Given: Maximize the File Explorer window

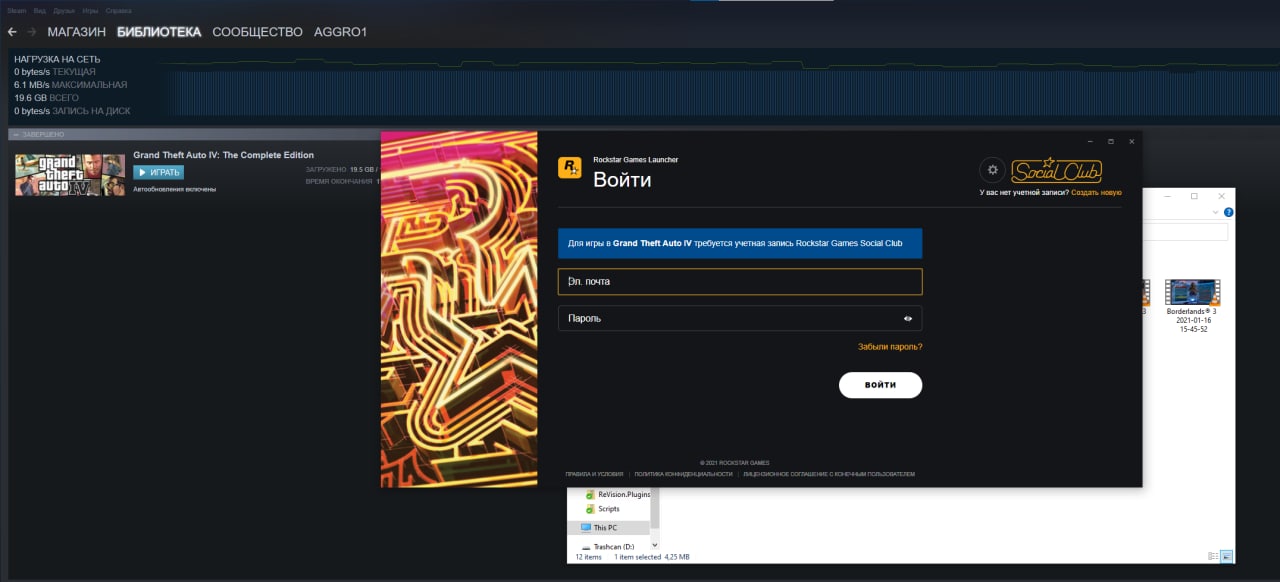Looking at the screenshot, I should [1194, 196].
